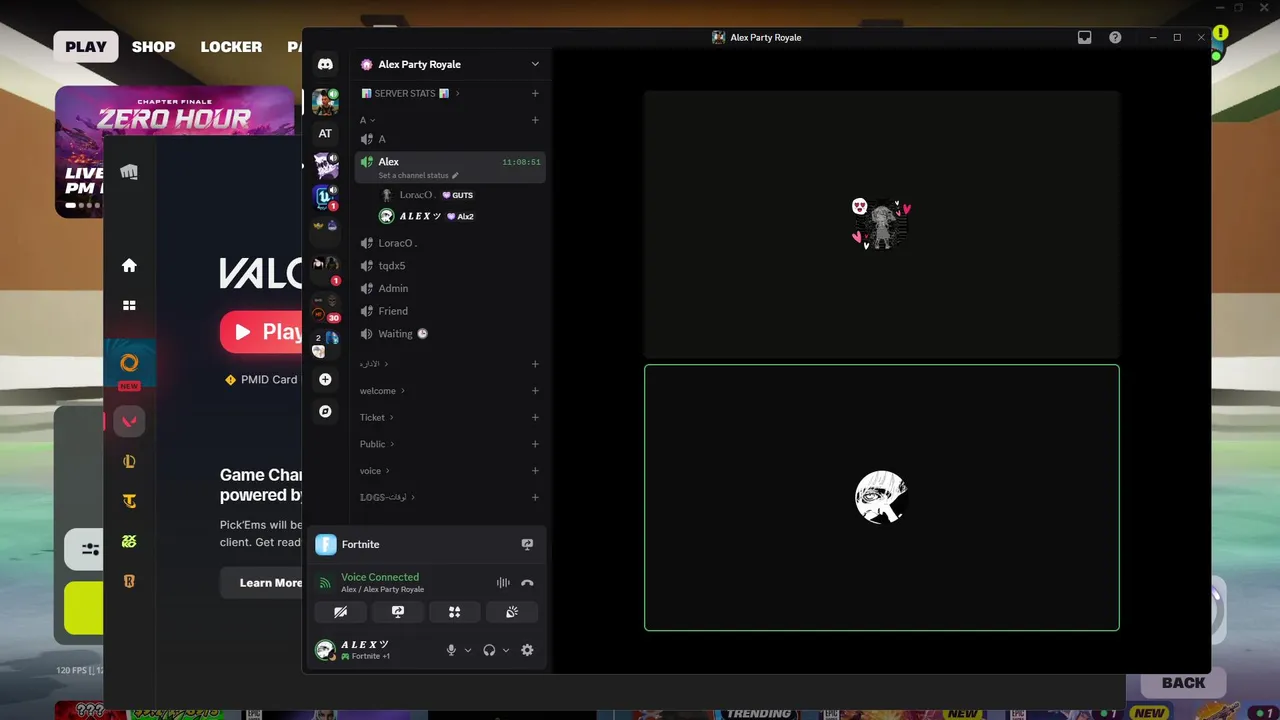Select Teamfight Tactics icon in Riot sidebar

click(x=129, y=501)
